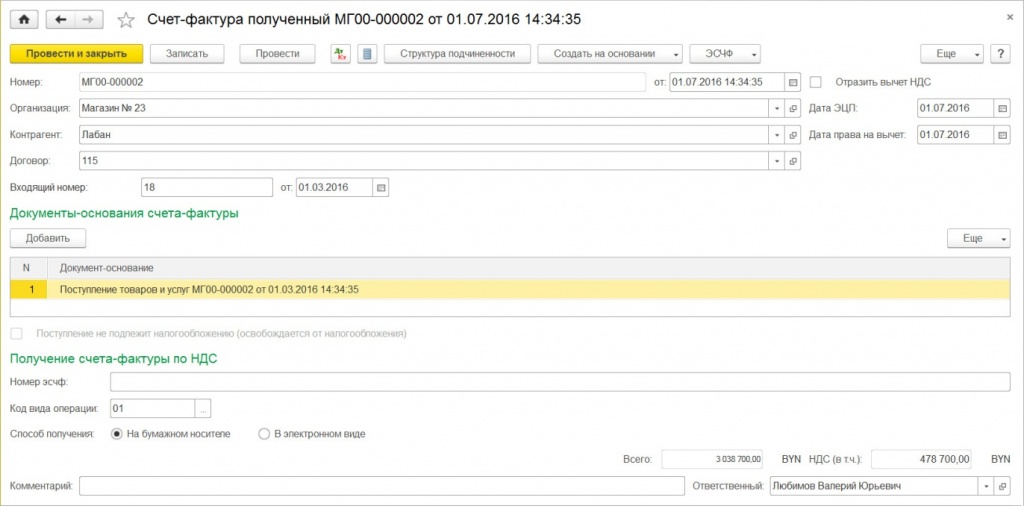The height and width of the screenshot is (506, 1024).
Task: Click the Home icon in title bar
Action: pos(24,20)
